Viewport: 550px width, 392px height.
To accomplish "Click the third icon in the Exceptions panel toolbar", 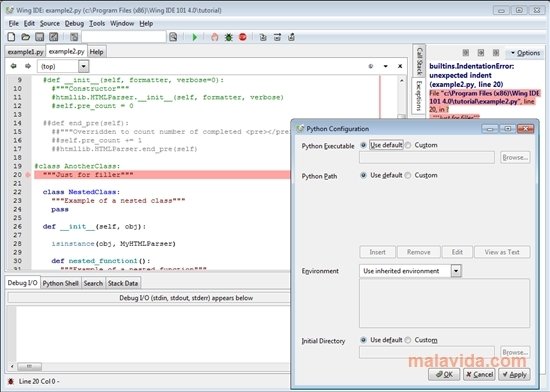I will click(x=496, y=53).
